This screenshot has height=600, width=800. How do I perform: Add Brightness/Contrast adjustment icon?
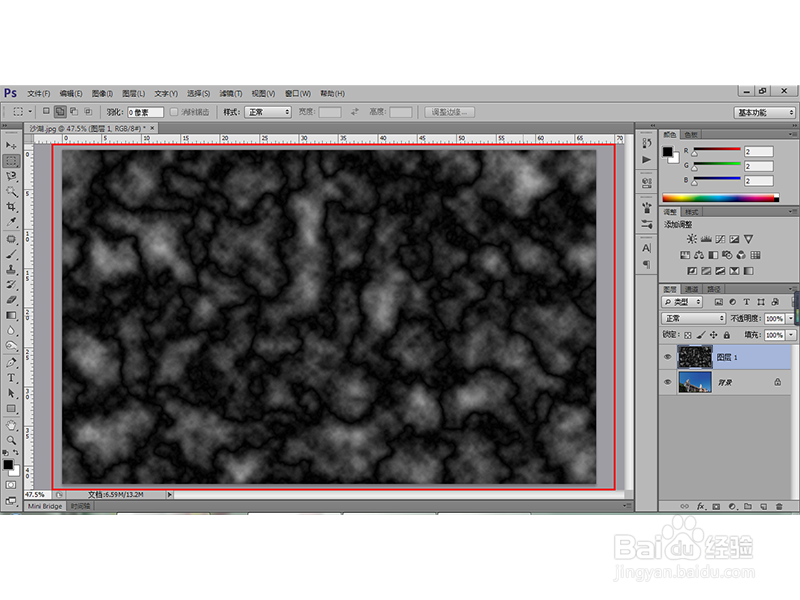[x=691, y=239]
